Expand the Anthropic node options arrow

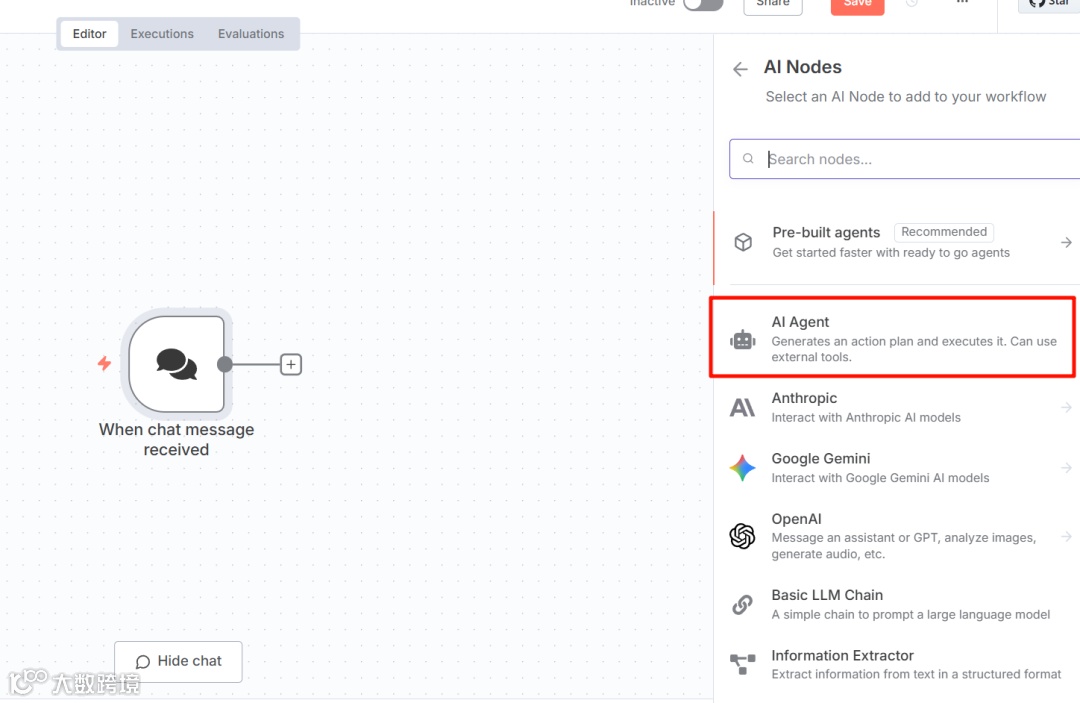coord(1066,407)
